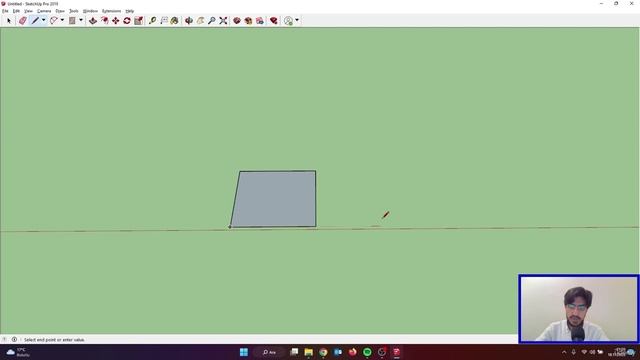Click the status bar question mark icon
The height and width of the screenshot is (360, 640).
coord(4,339)
